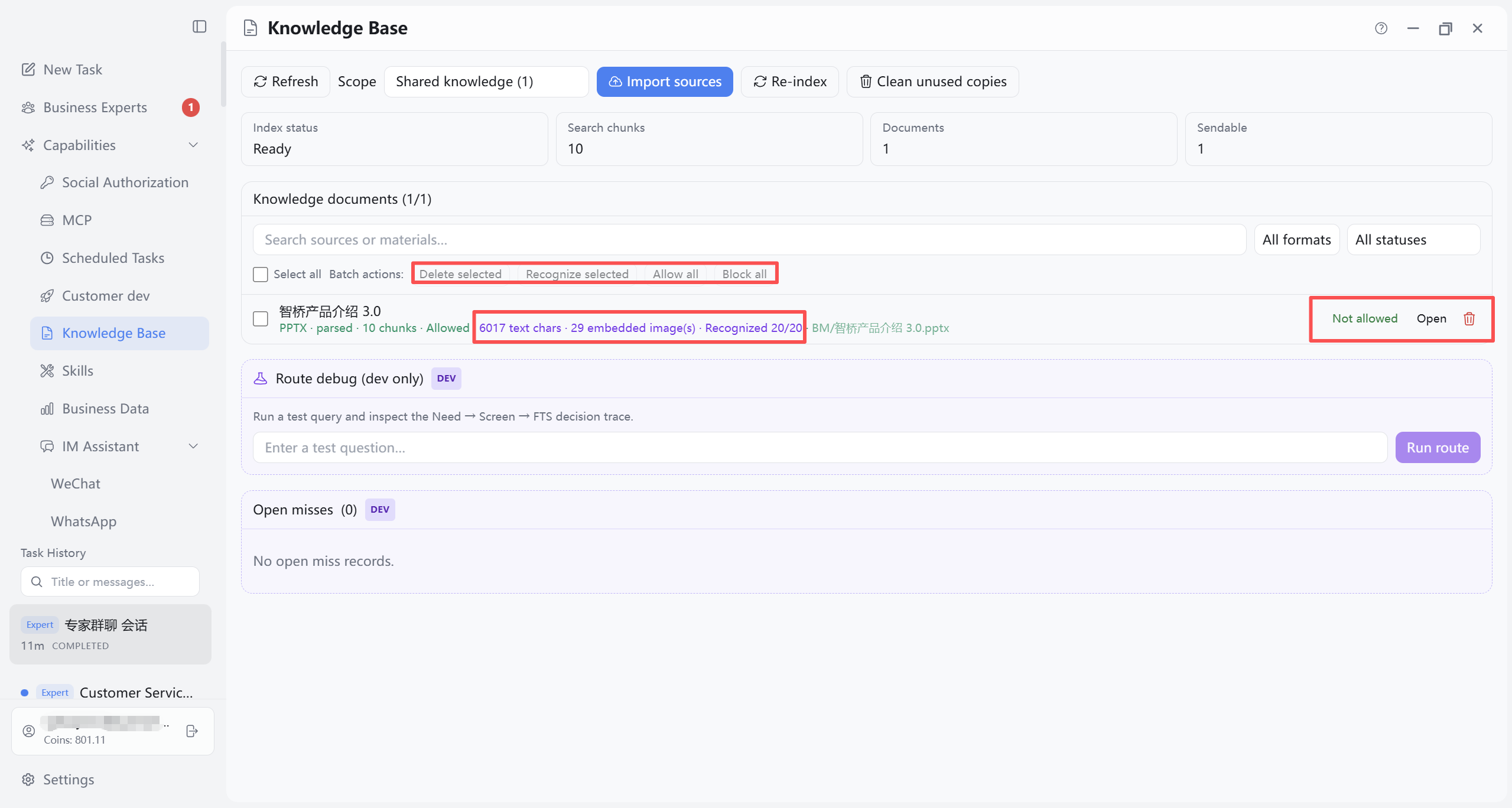The width and height of the screenshot is (1512, 808).
Task: Click the DEV badge next to Open misses
Action: click(380, 510)
